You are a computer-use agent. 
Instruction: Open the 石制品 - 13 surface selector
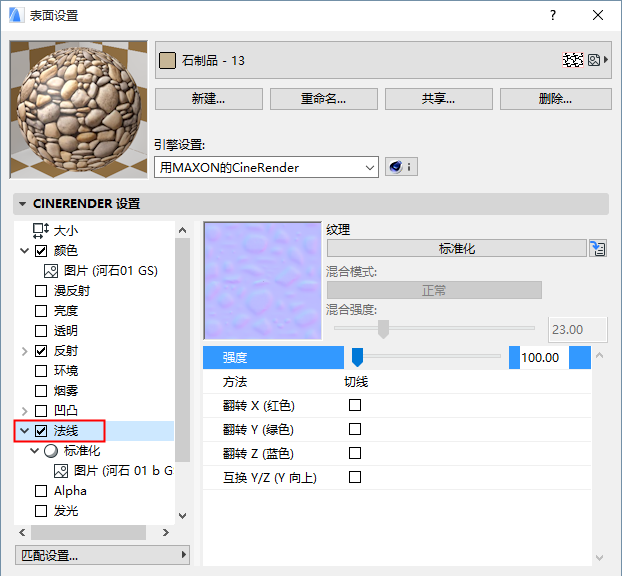point(383,60)
